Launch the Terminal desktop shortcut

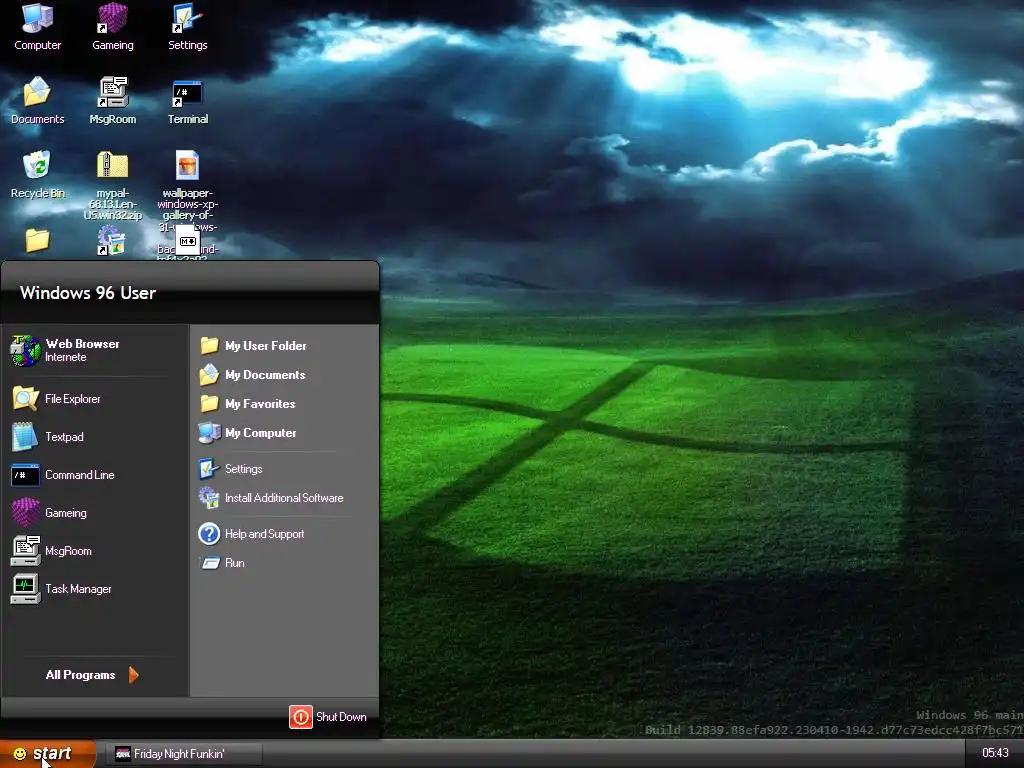(187, 100)
